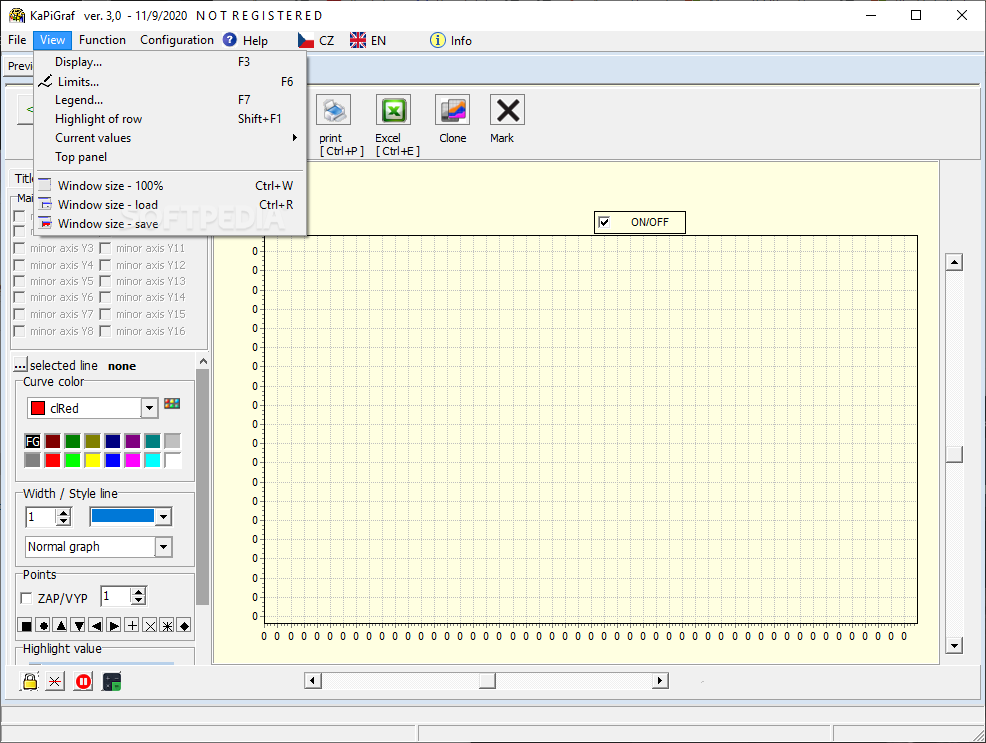Toggle the ON/OFF checkbox above graph
Viewport: 986px width, 743px height.
[604, 222]
